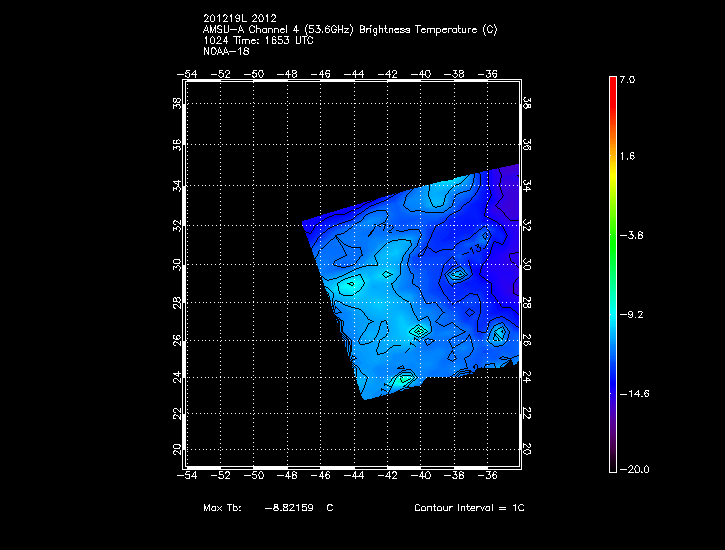Screen dimensions: 725x550
Task: Click the color bar's red top end
Action: (611, 81)
